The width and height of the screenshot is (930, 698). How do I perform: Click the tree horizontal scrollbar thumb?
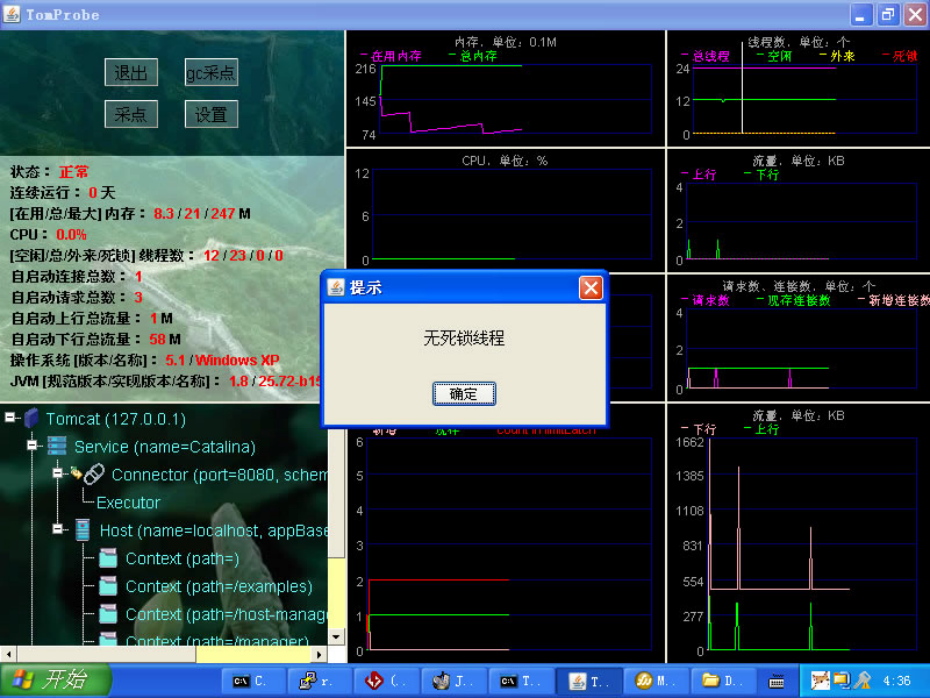coord(107,655)
